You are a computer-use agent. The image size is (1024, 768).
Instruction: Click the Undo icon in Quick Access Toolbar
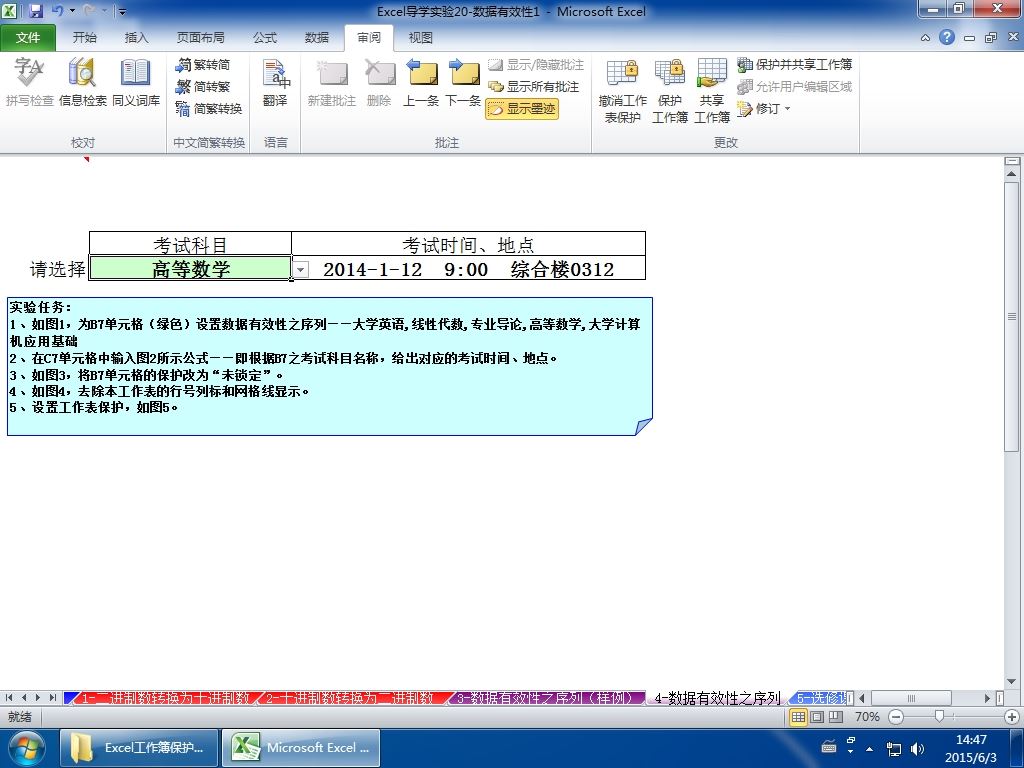point(57,11)
